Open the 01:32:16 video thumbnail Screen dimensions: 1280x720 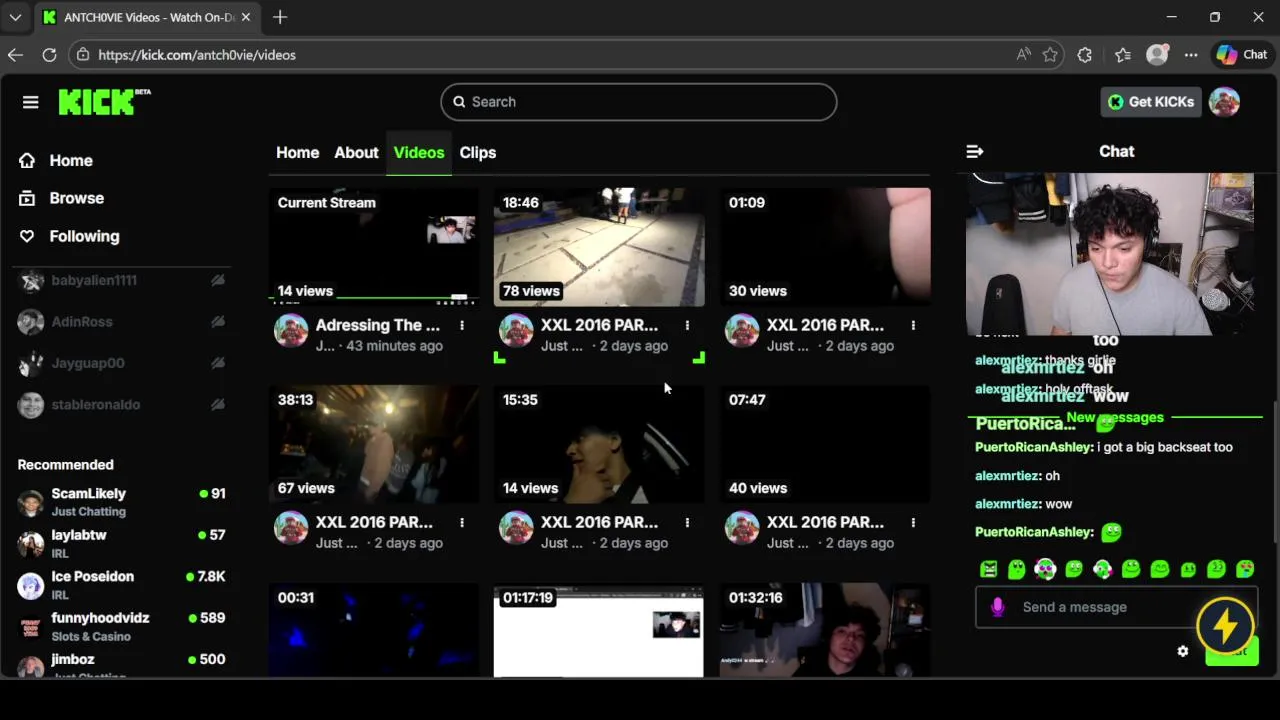[x=825, y=630]
